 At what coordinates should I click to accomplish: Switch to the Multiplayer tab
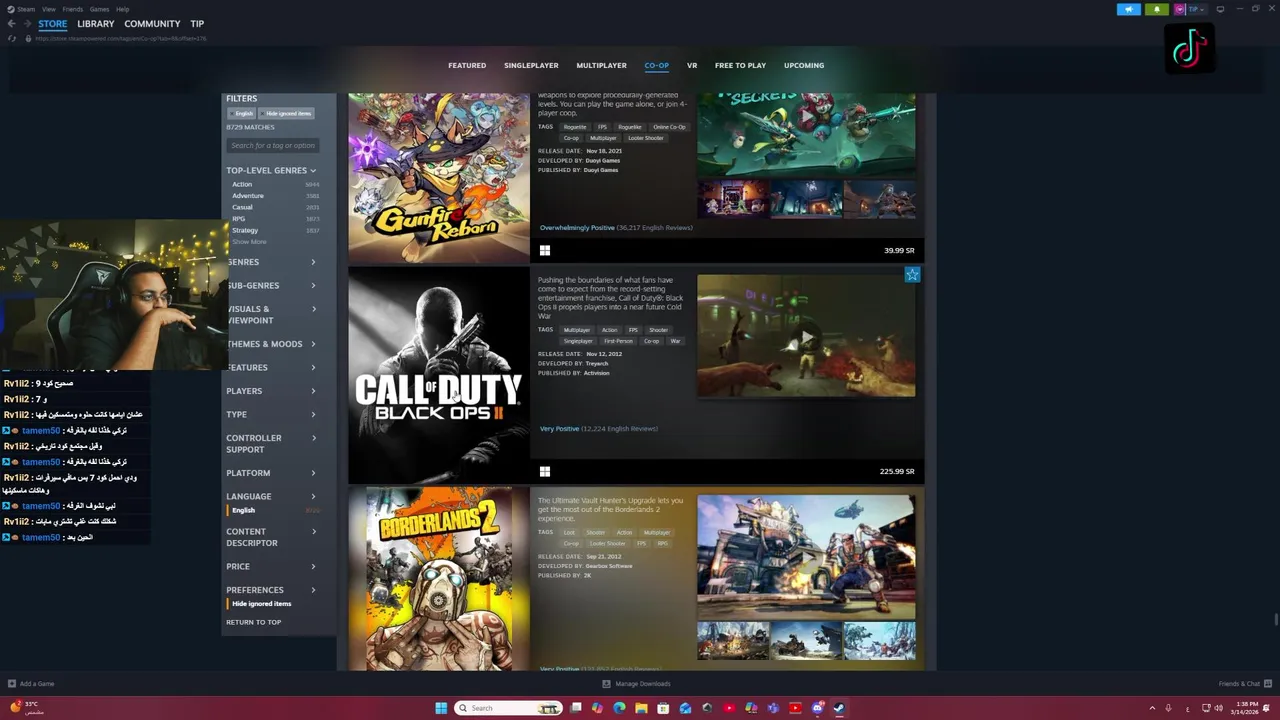(x=601, y=65)
